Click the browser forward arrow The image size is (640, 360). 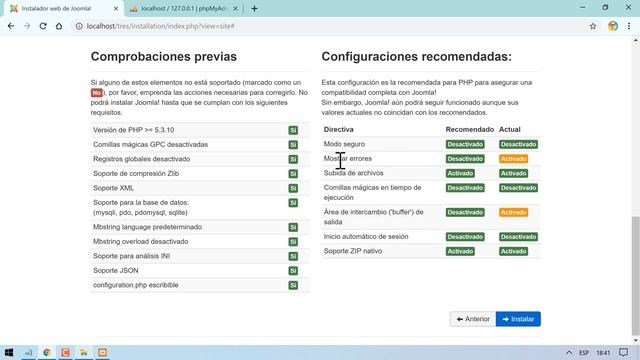tap(27, 26)
